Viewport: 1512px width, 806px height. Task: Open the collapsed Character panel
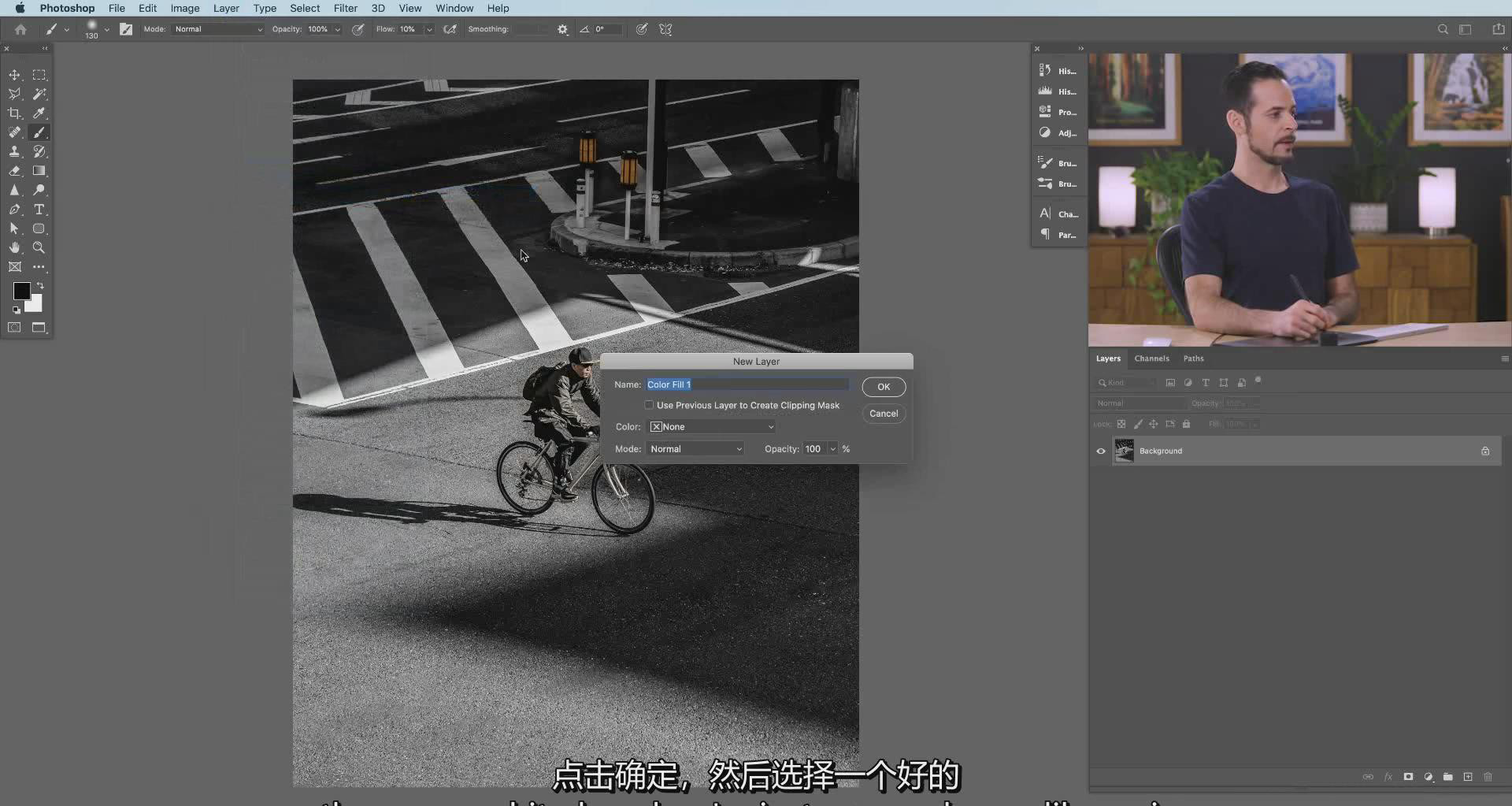[1058, 214]
